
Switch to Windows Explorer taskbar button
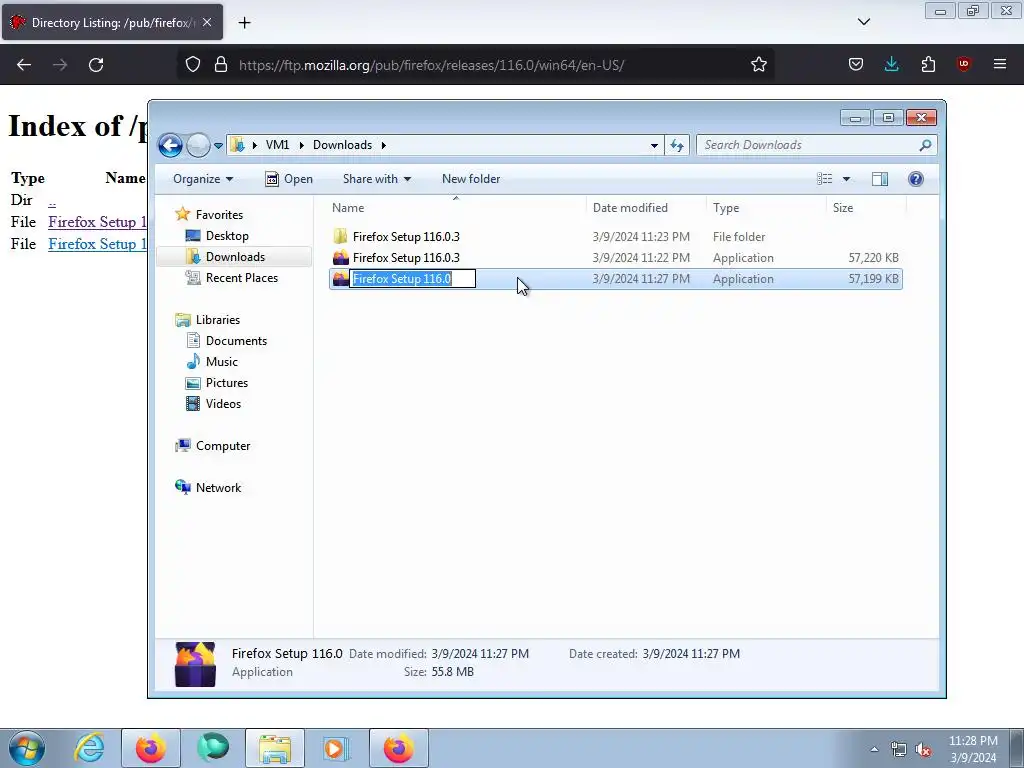[x=275, y=748]
